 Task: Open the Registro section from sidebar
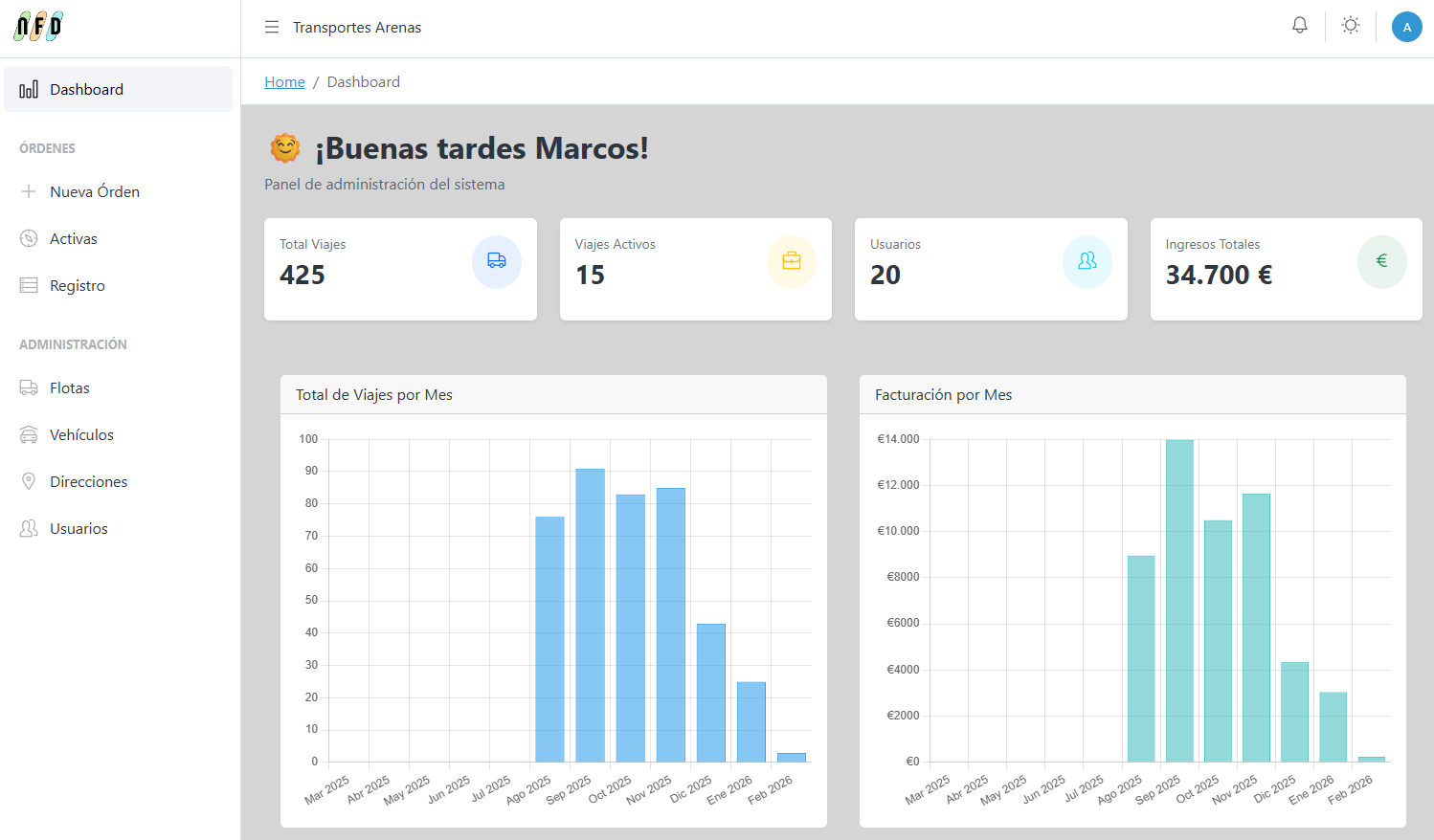click(77, 285)
